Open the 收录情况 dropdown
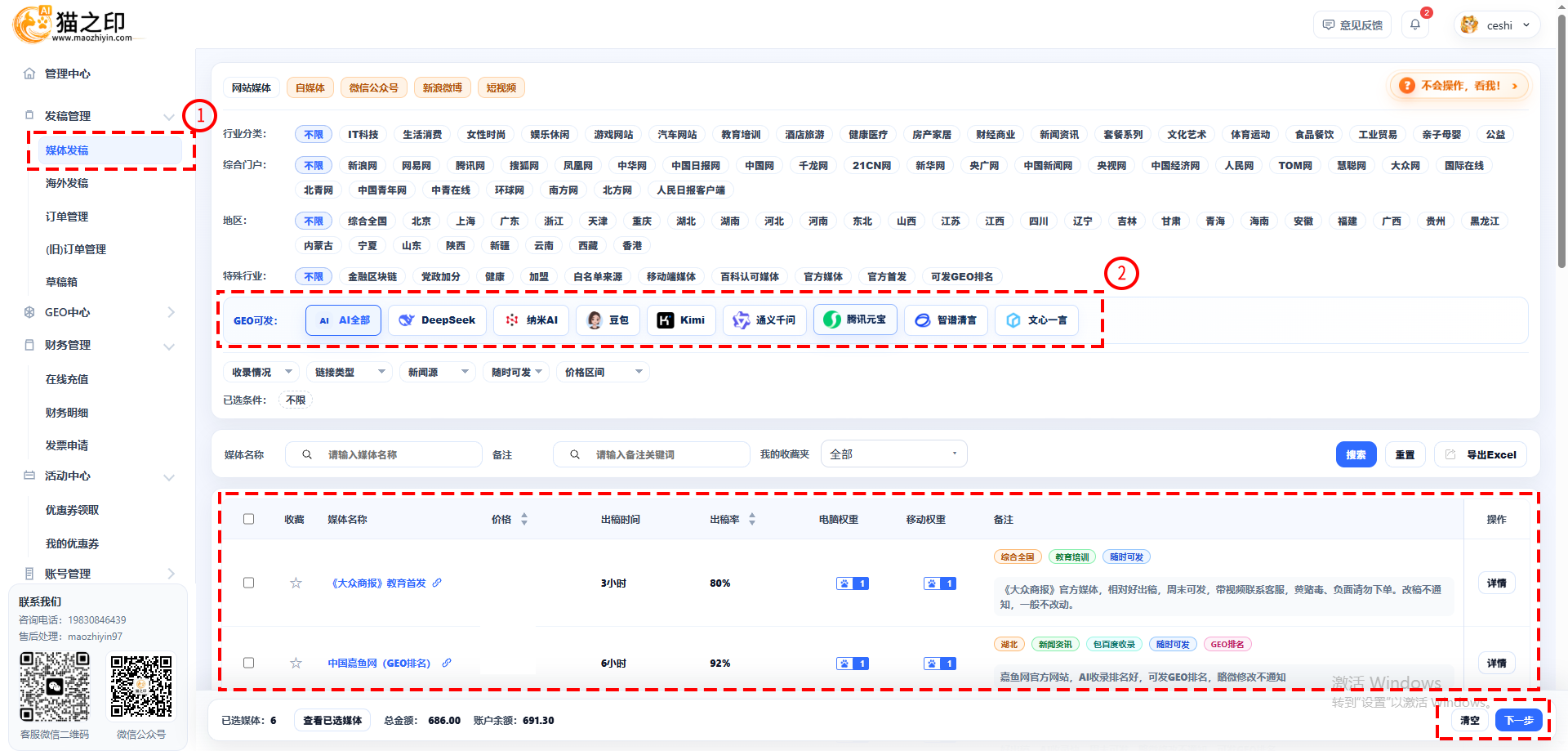Image resolution: width=1568 pixels, height=751 pixels. point(261,373)
